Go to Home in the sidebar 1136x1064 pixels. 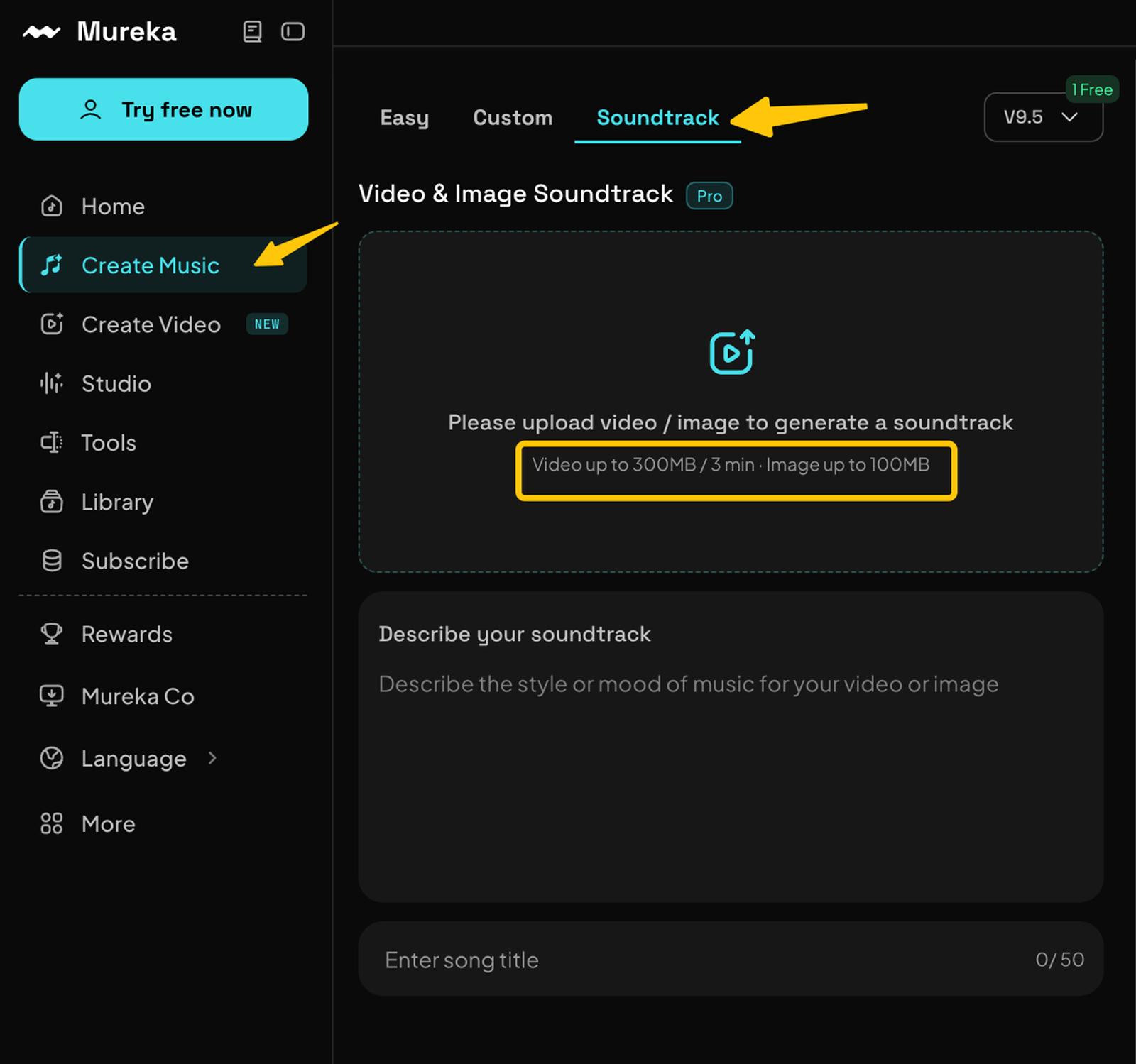pyautogui.click(x=163, y=207)
